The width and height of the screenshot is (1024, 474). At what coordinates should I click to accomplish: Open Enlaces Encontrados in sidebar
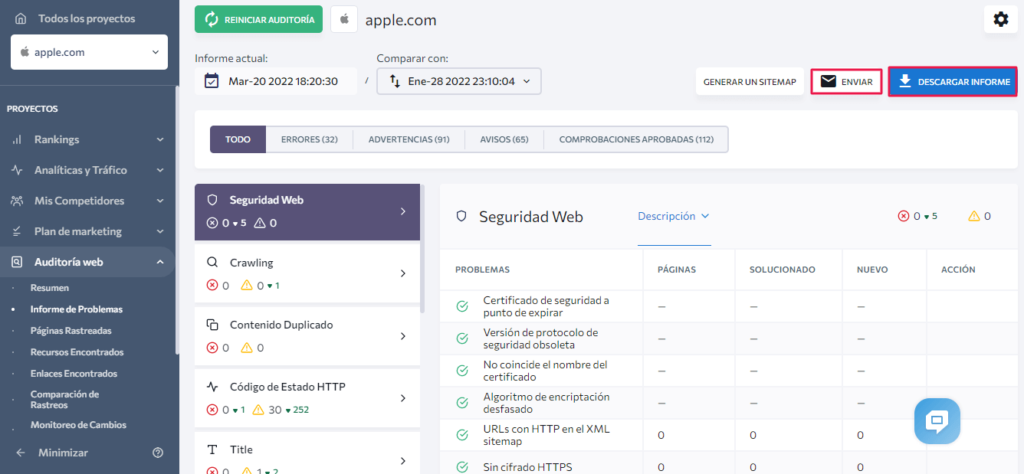74,373
